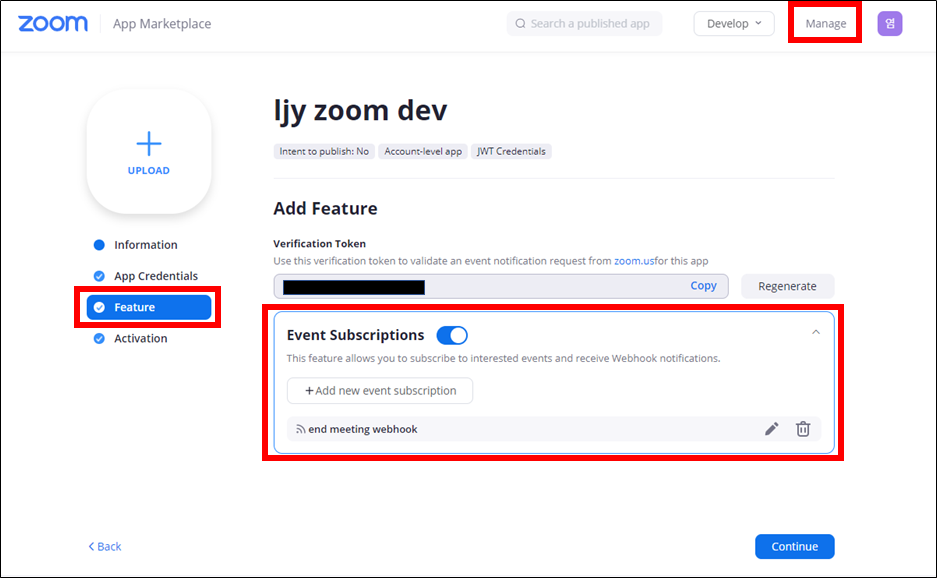
Task: Go to the Manage page
Action: 825,23
